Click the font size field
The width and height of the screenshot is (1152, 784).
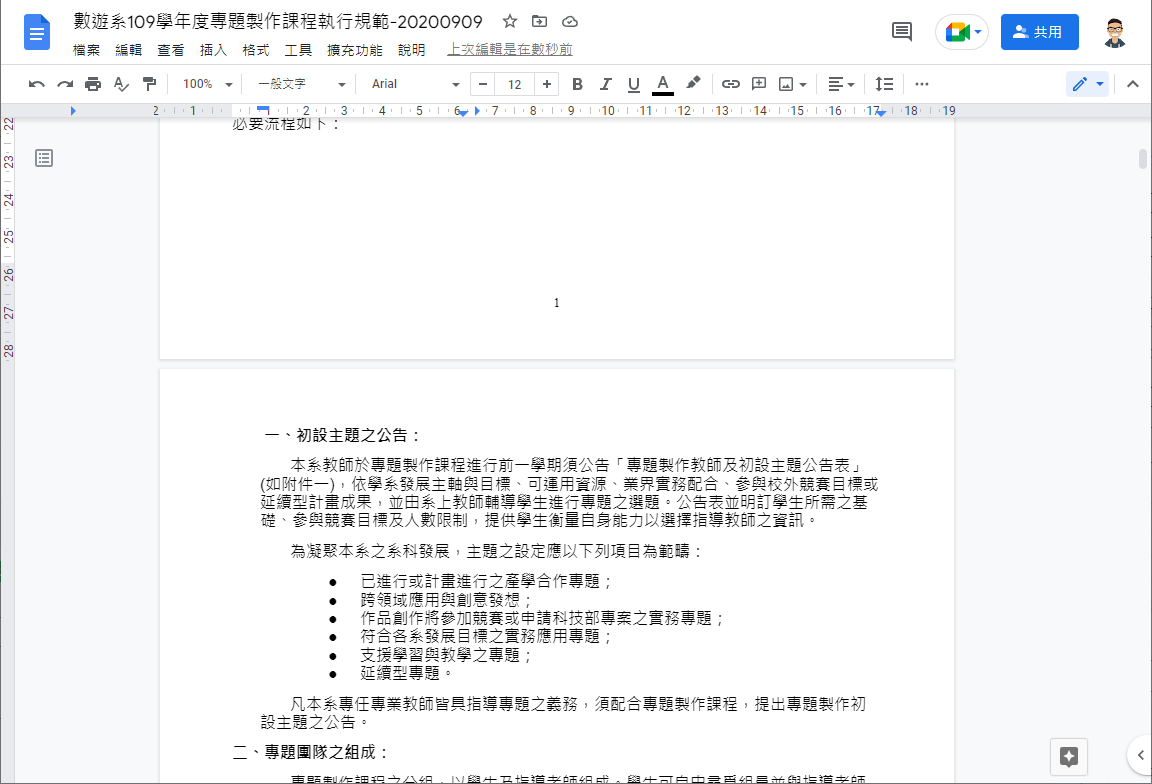tap(514, 84)
